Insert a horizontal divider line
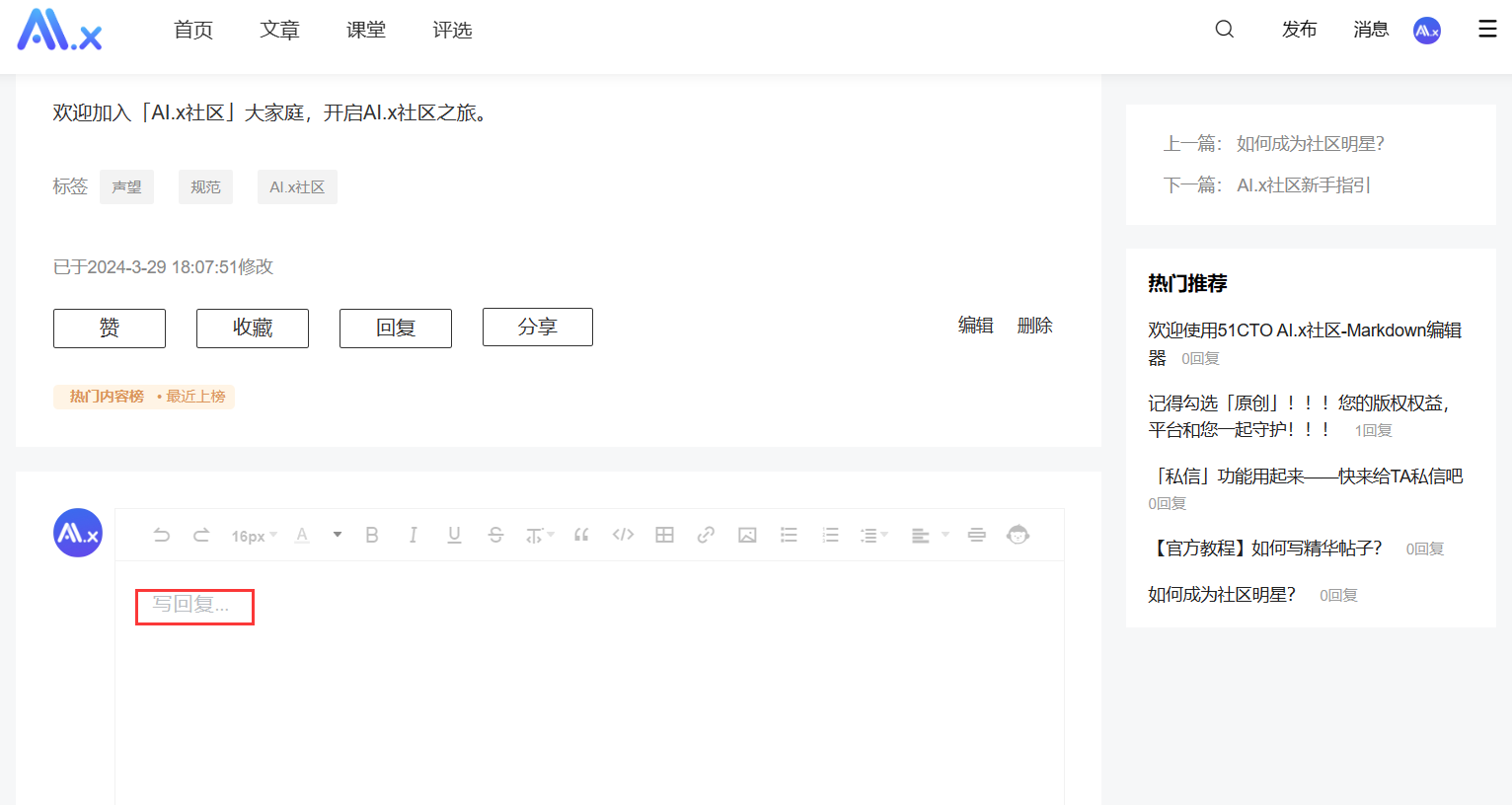 click(976, 535)
